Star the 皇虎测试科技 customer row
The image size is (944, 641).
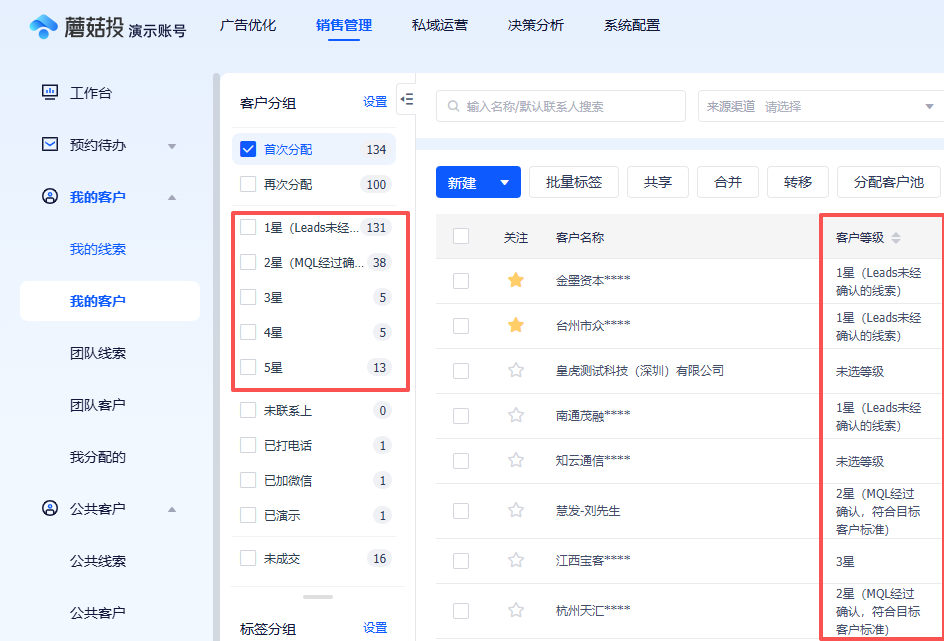(x=516, y=369)
